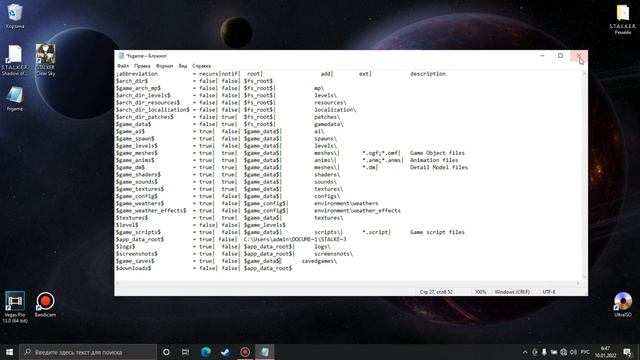Switch to Bandicam on the taskbar

tap(245, 352)
